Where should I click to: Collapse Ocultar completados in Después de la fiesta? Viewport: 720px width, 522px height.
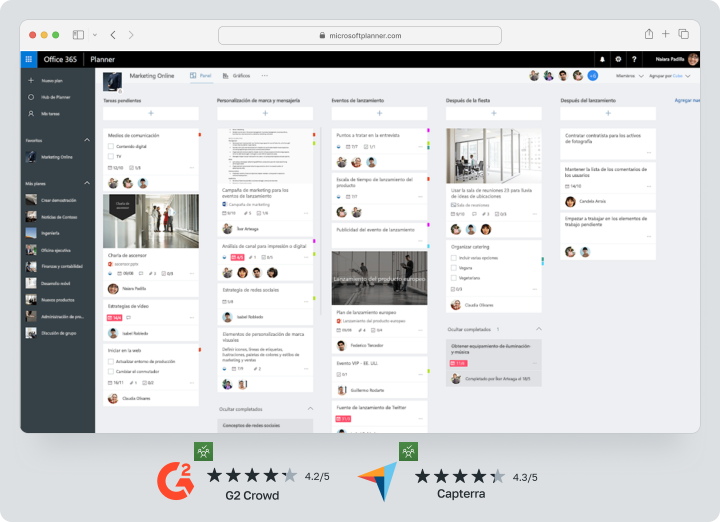click(x=539, y=329)
